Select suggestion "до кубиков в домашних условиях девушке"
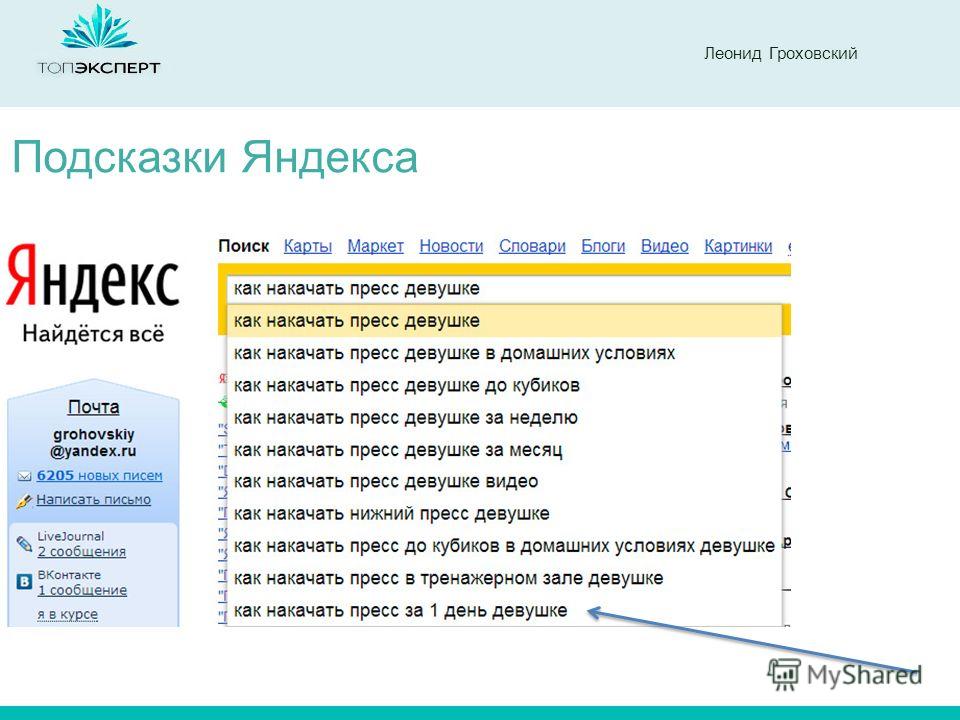 pyautogui.click(x=504, y=546)
